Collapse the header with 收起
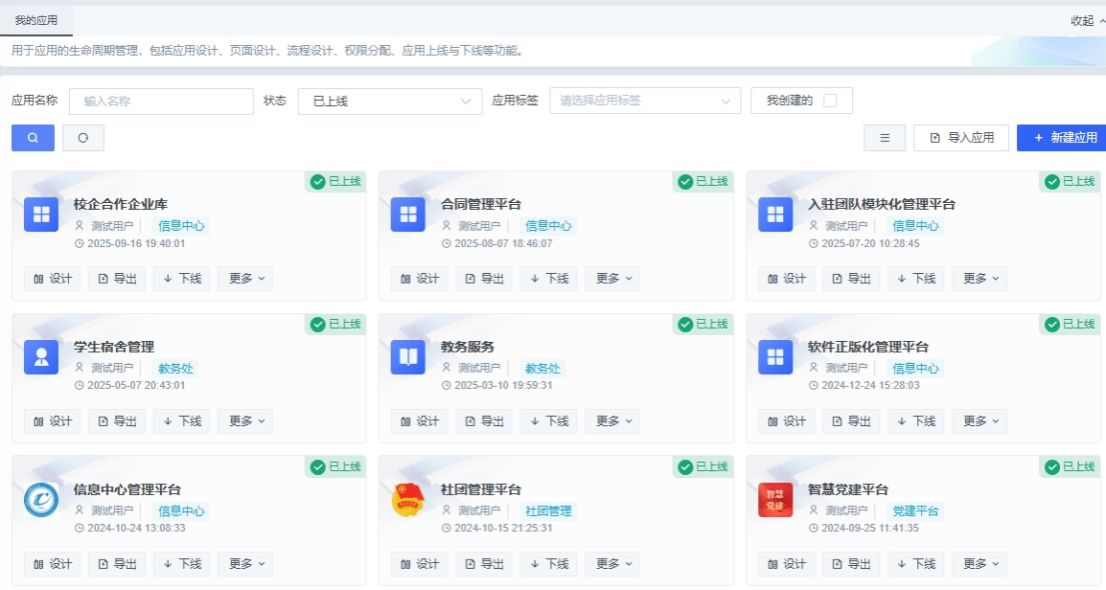The width and height of the screenshot is (1106, 590). click(1086, 20)
